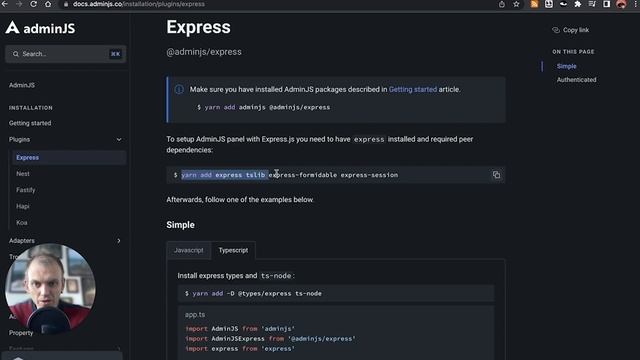Open the Koa plugin page
Viewport: 640px width, 360px height.
click(x=22, y=222)
